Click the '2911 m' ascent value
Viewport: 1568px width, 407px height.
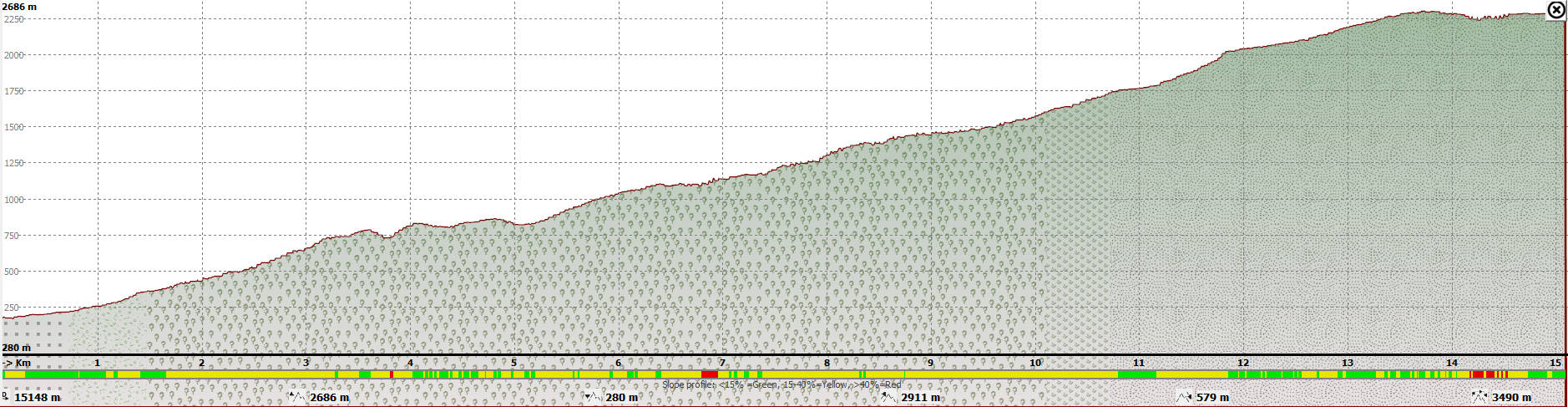(x=921, y=398)
